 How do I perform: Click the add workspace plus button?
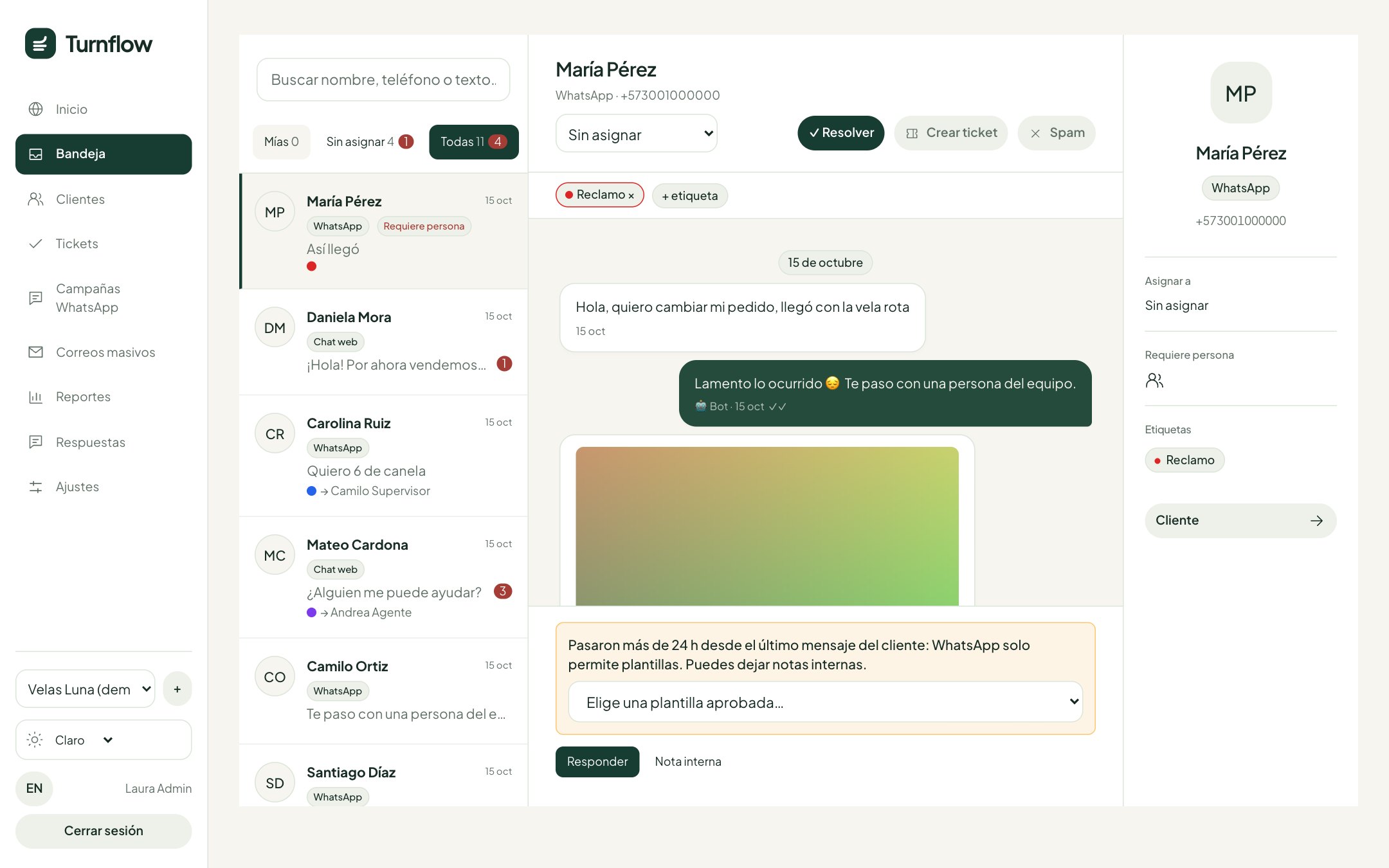click(177, 689)
